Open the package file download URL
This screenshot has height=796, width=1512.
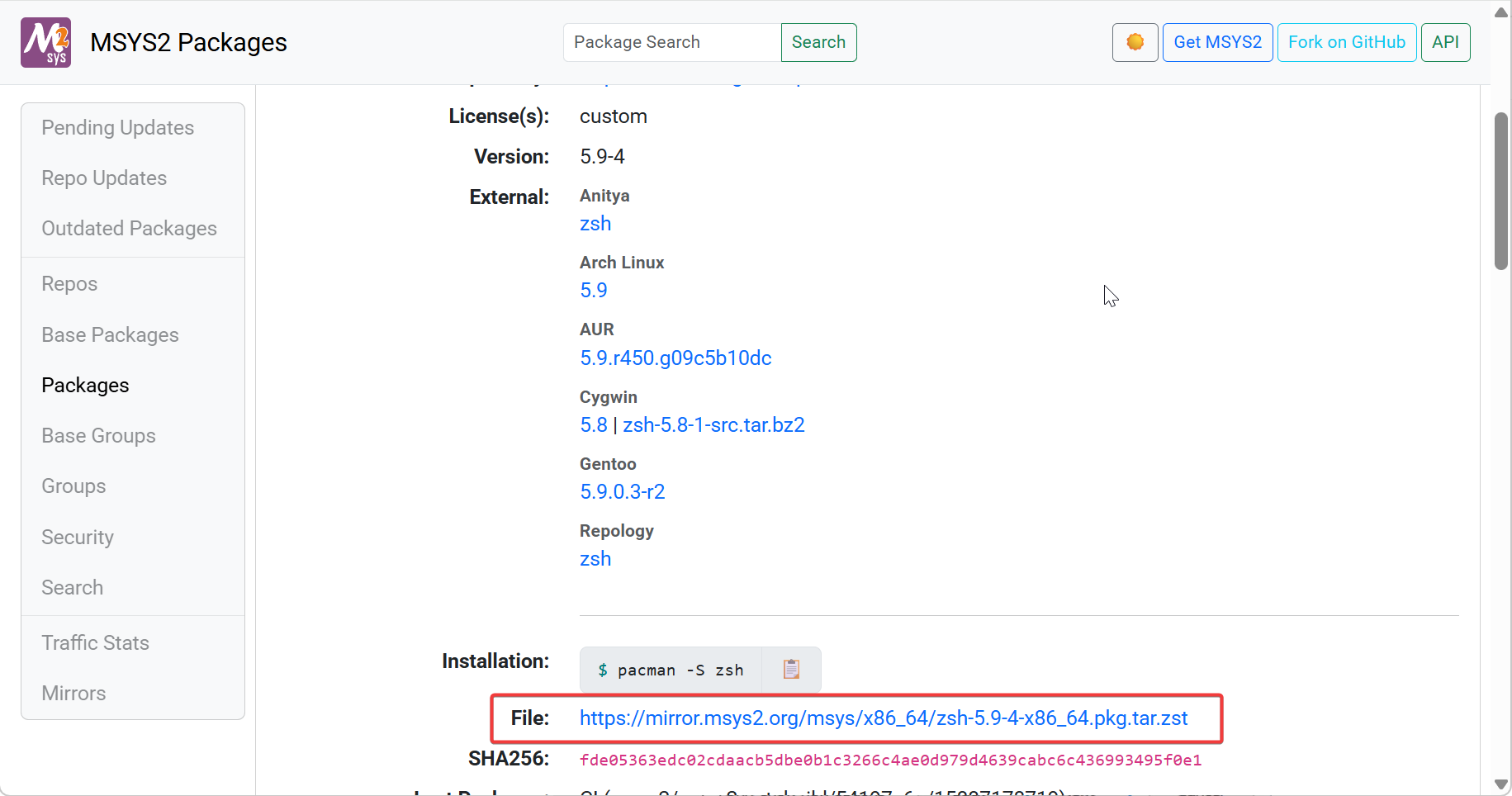(884, 718)
